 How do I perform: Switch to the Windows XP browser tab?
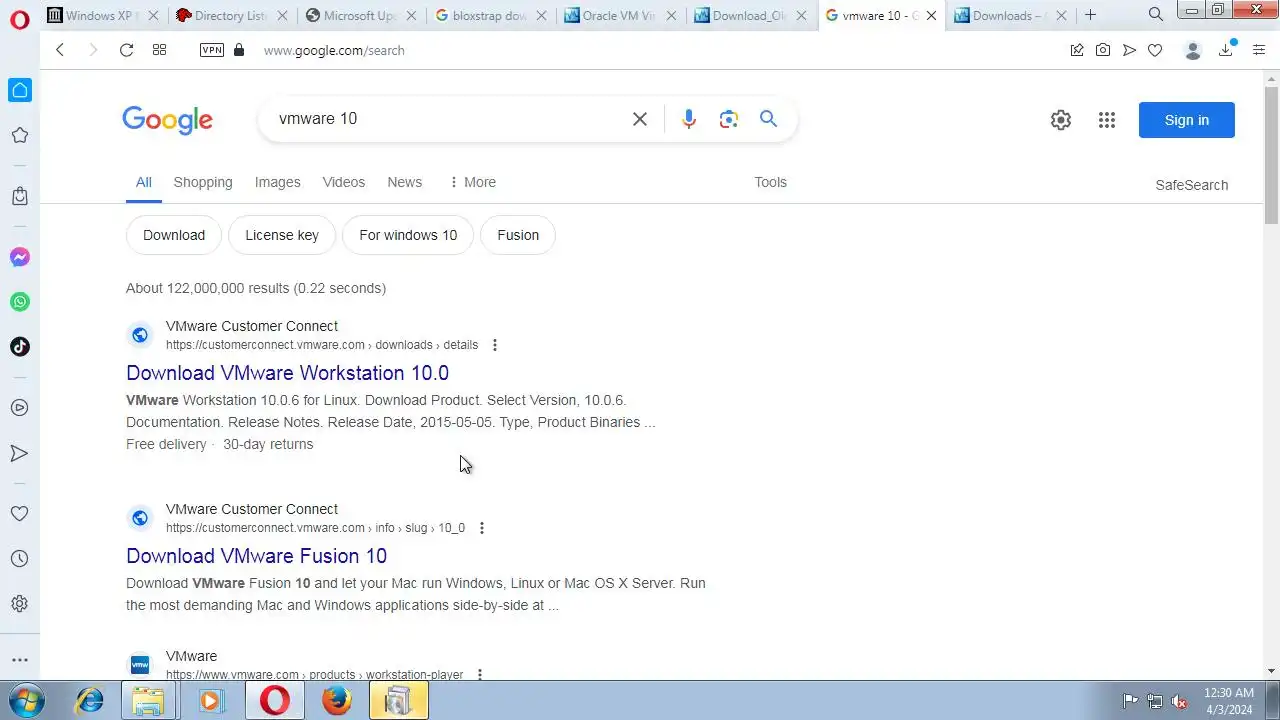click(102, 15)
